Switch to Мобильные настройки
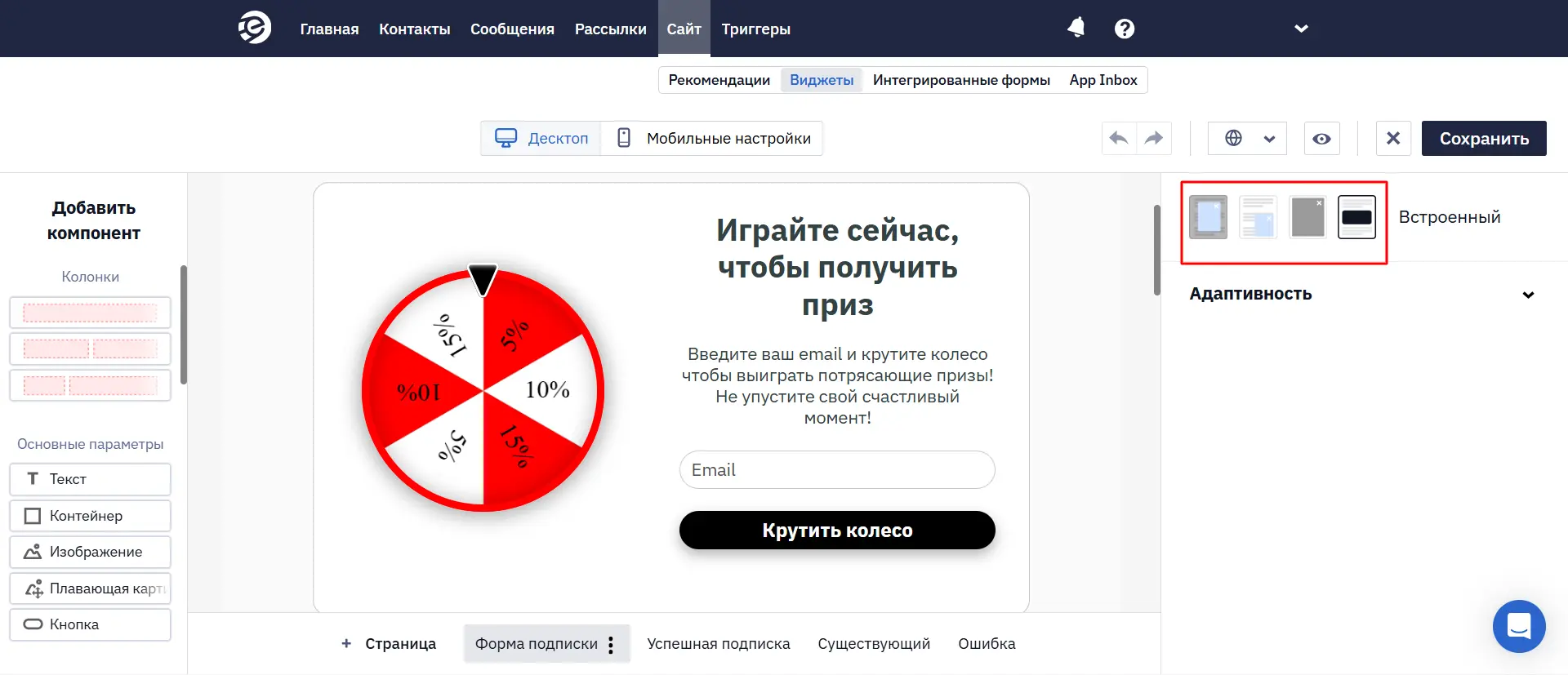1568x675 pixels. pos(712,138)
